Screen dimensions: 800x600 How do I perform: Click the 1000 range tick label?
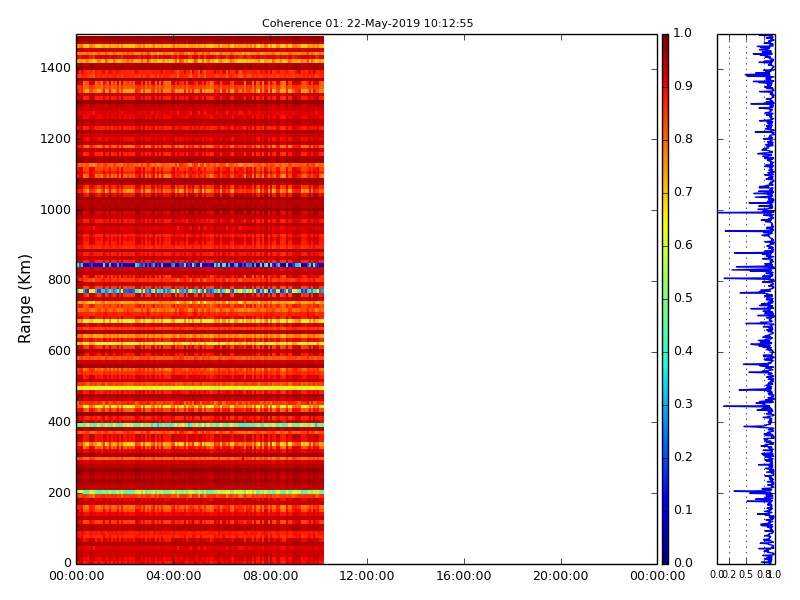tap(56, 210)
